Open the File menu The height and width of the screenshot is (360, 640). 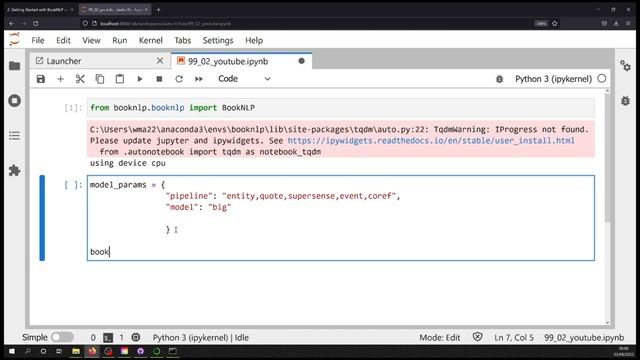point(38,40)
